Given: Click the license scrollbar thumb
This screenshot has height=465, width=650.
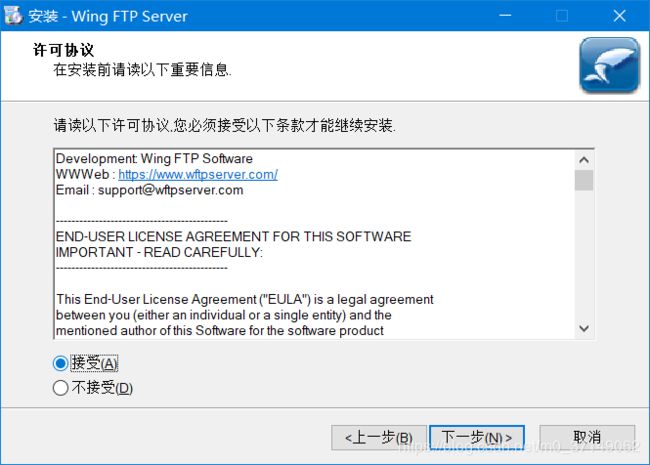Looking at the screenshot, I should [584, 180].
